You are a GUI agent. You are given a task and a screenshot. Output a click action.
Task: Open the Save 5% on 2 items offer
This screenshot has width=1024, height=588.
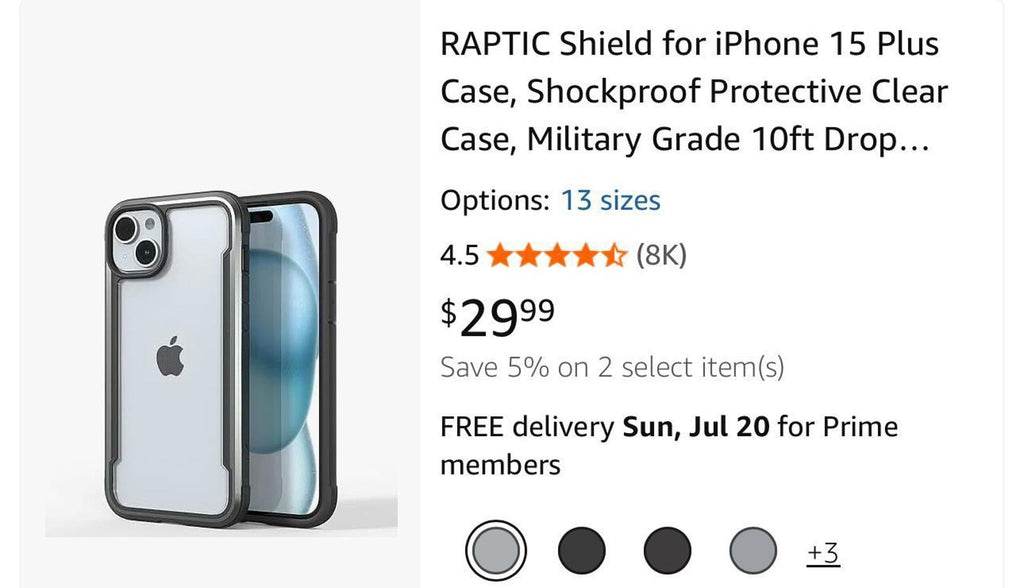coord(612,368)
